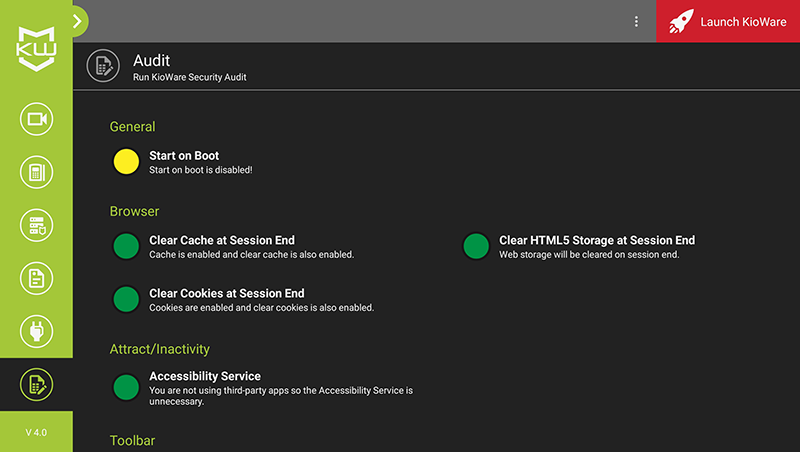Image resolution: width=800 pixels, height=452 pixels.
Task: Click the Launch KioWare button
Action: point(728,21)
